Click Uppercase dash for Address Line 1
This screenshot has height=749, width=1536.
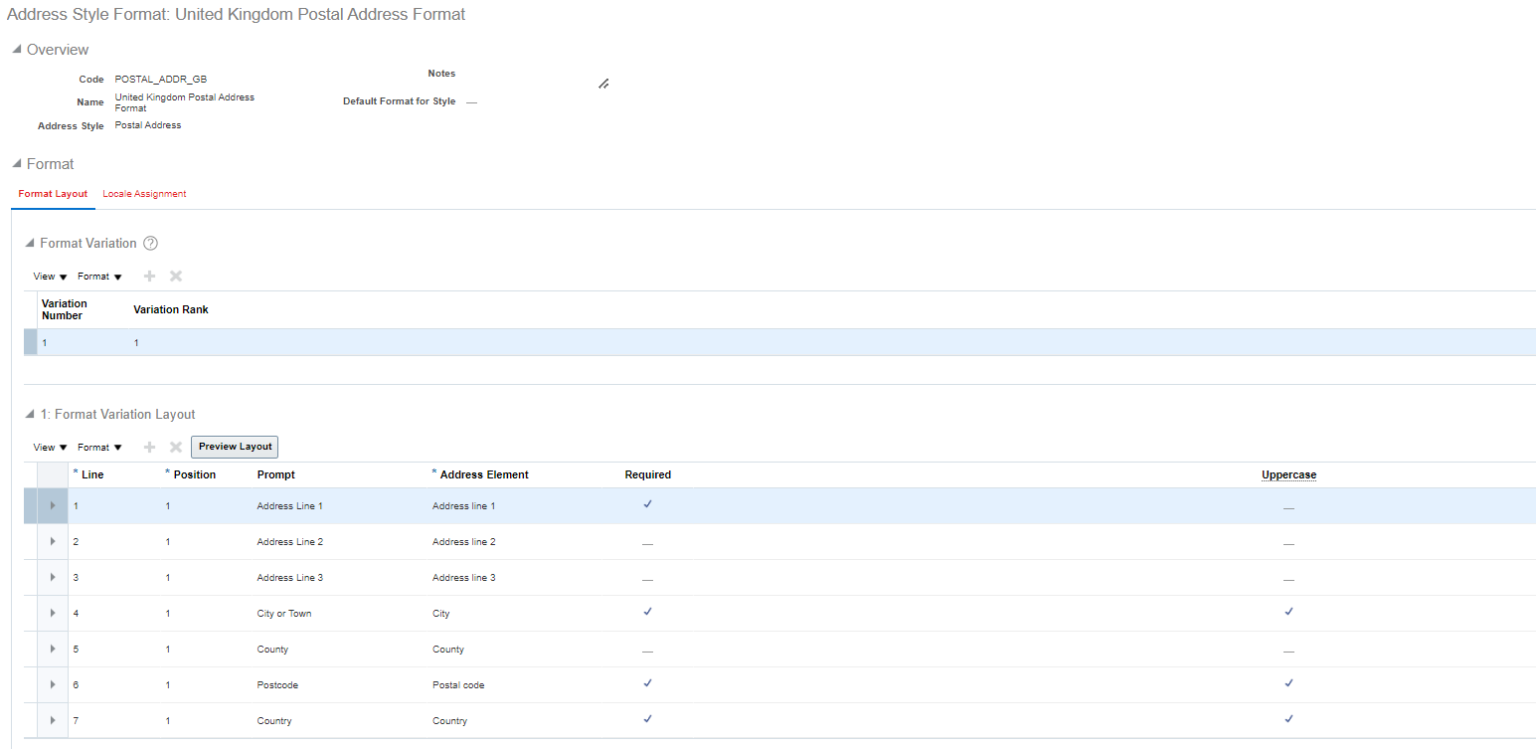point(1288,508)
